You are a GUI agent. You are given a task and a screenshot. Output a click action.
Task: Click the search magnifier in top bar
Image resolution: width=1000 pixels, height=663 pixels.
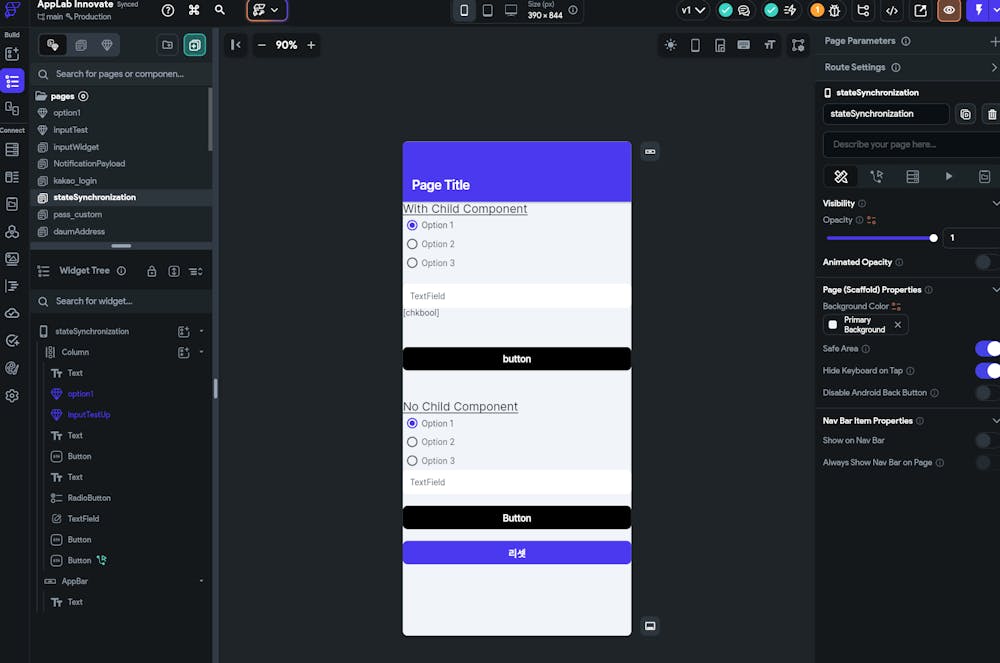coord(219,10)
